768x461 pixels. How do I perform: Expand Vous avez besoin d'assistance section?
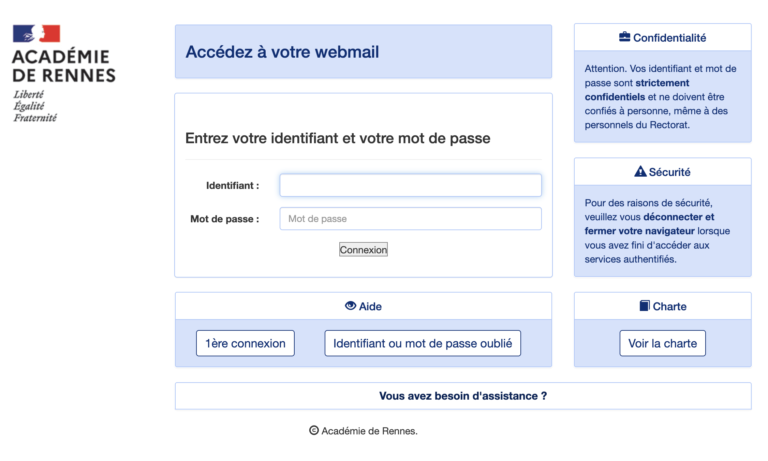tap(463, 396)
